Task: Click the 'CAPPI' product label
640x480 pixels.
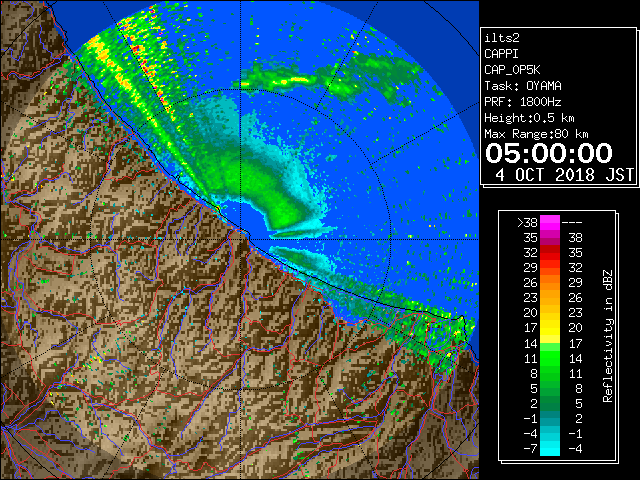Action: tap(501, 54)
